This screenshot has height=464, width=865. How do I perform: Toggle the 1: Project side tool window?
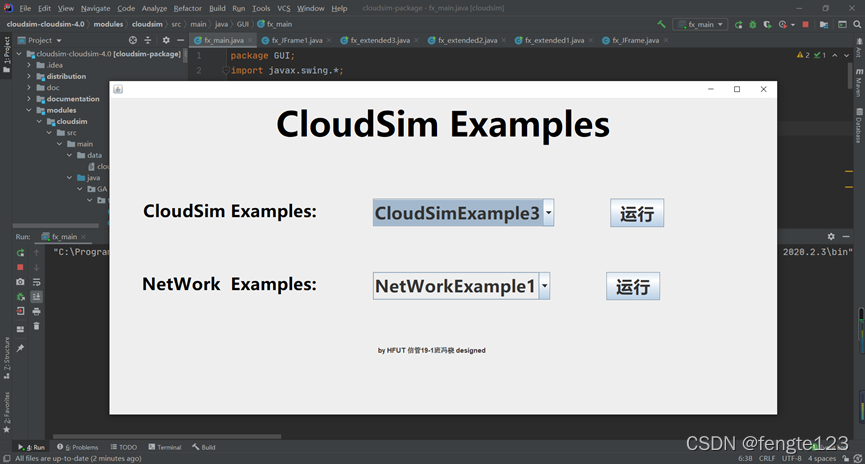(7, 55)
